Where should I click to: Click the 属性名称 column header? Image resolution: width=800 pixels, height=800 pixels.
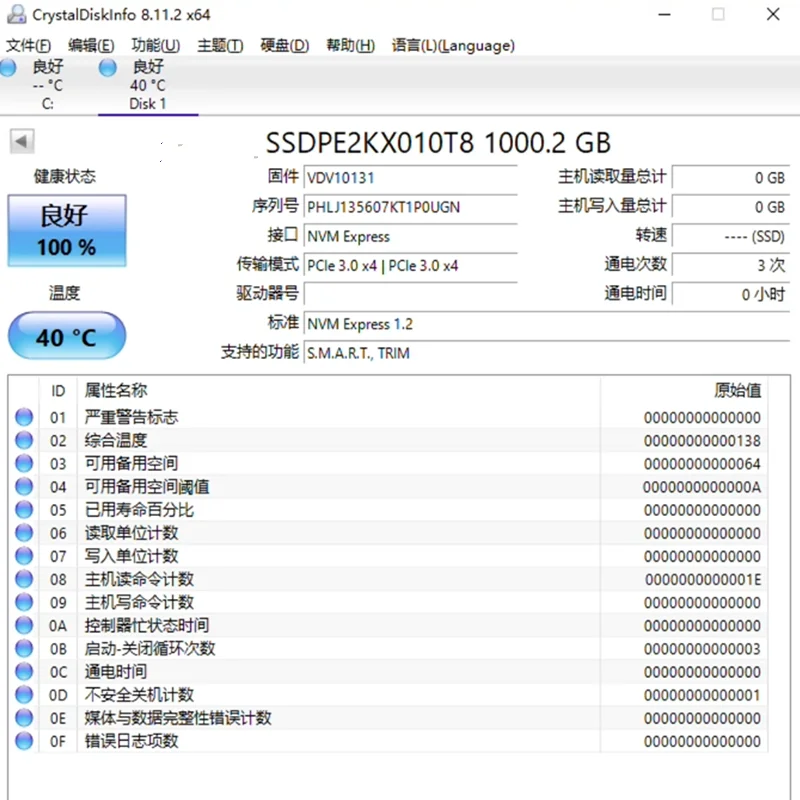click(x=338, y=391)
